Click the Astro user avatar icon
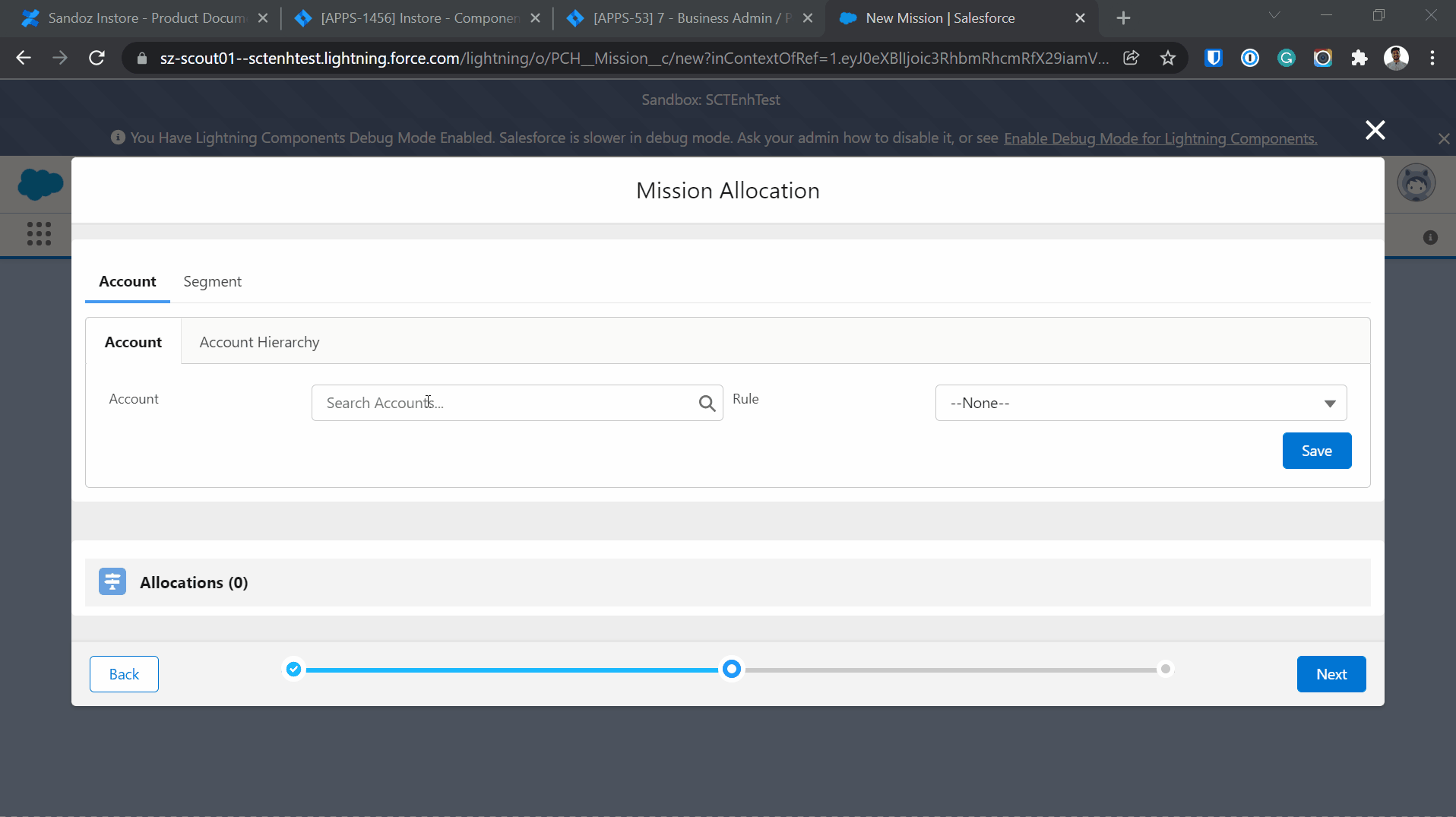Viewport: 1456px width, 817px height. pyautogui.click(x=1416, y=184)
